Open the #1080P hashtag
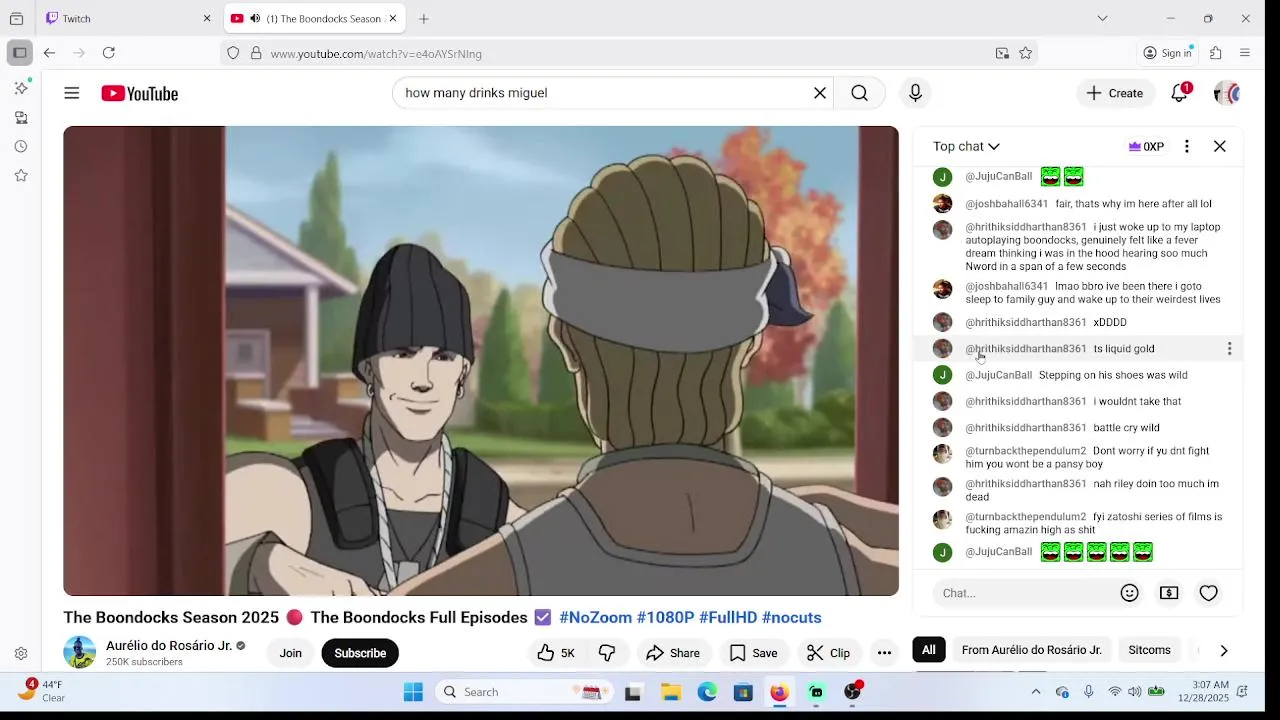 (665, 618)
